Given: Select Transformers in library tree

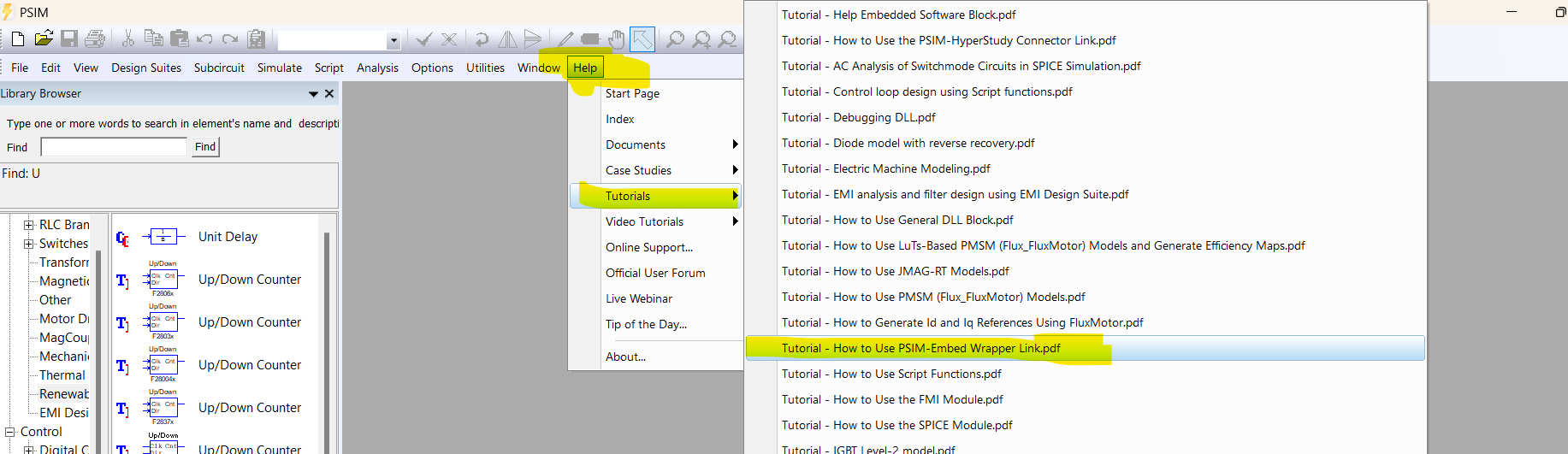Looking at the screenshot, I should pos(64,262).
